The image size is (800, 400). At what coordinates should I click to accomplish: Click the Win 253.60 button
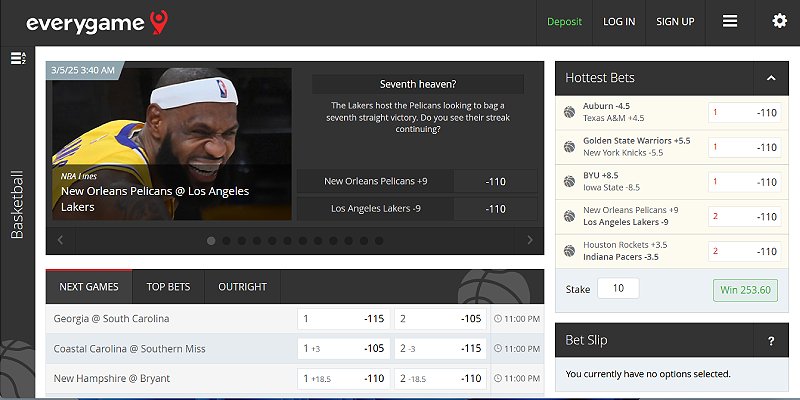click(x=745, y=290)
